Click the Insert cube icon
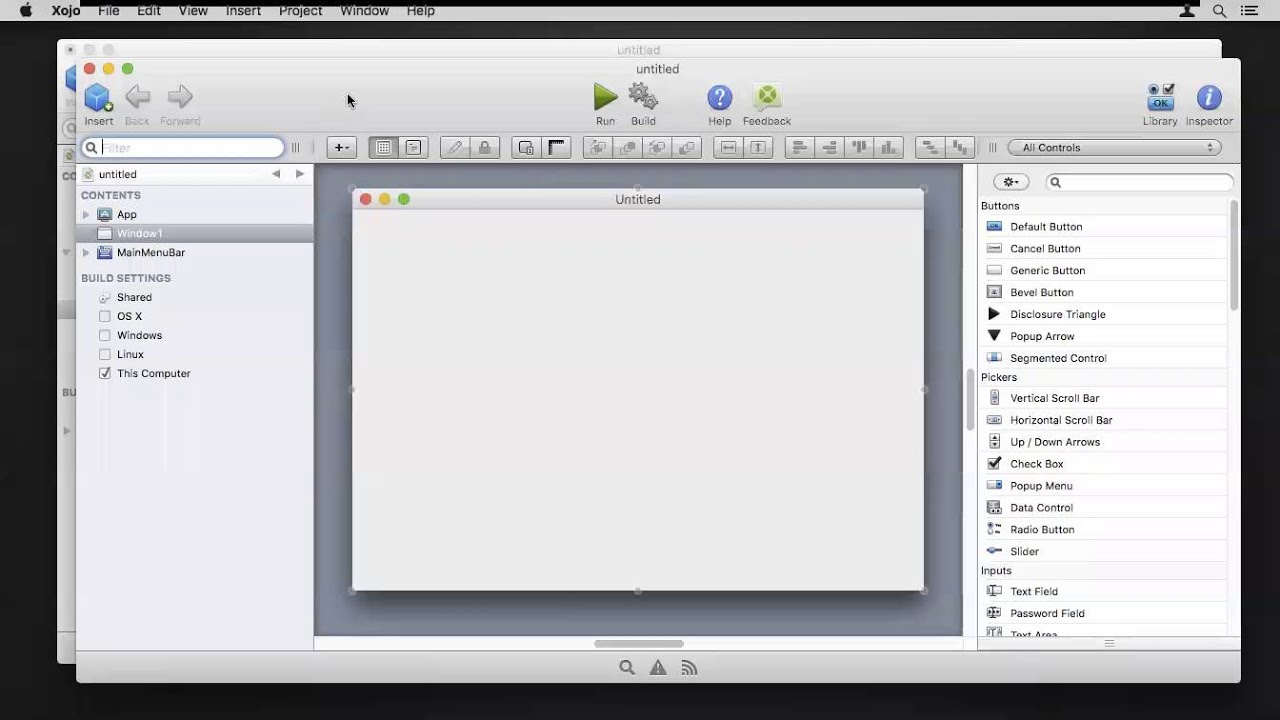 [98, 97]
